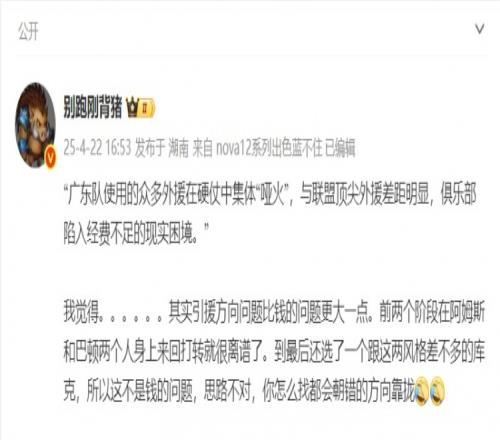Viewport: 500px width, 440px height.
Task: Expand the chevron menu beside 公开
Action: coord(480,29)
